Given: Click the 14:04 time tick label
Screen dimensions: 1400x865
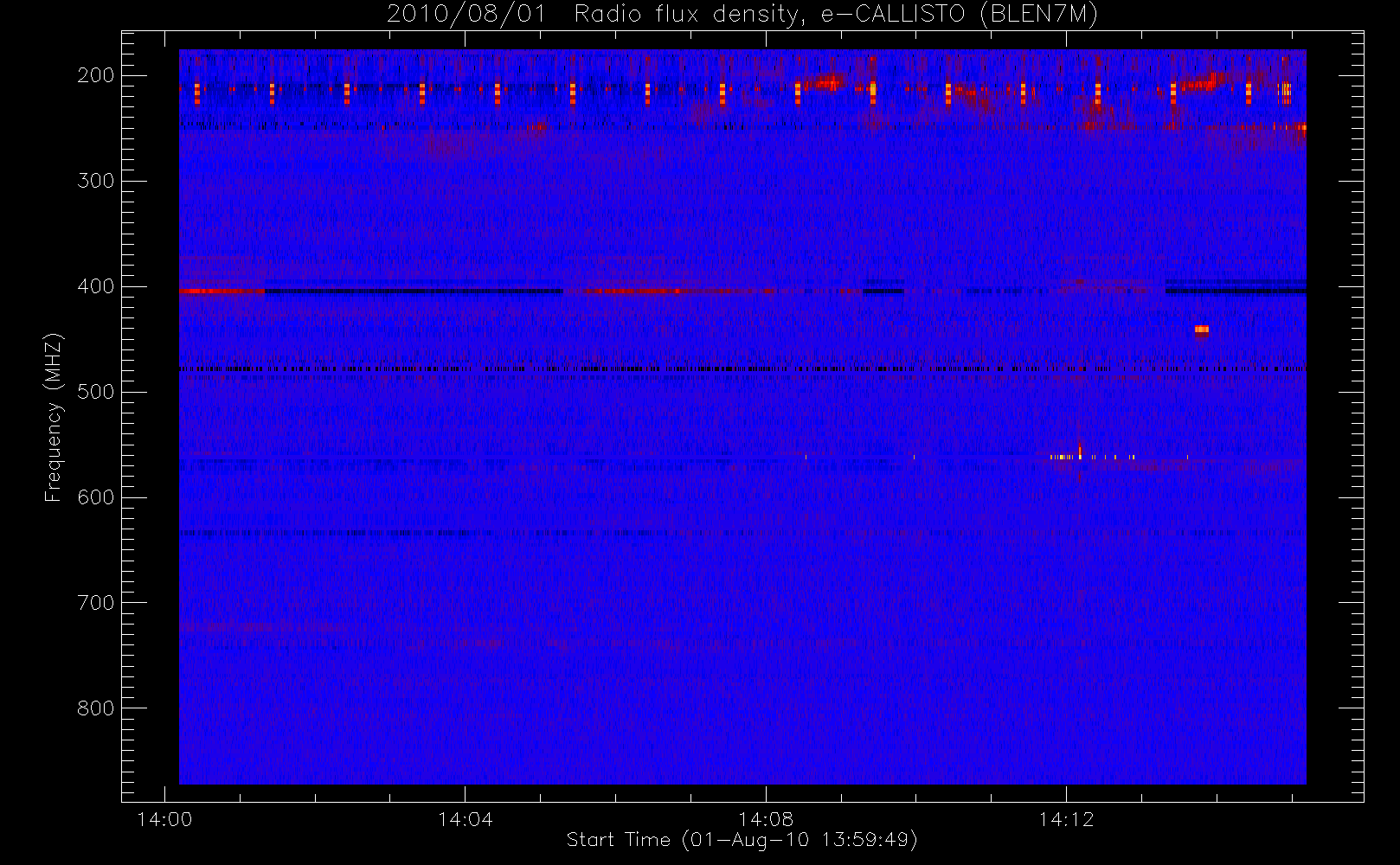Looking at the screenshot, I should (x=465, y=819).
